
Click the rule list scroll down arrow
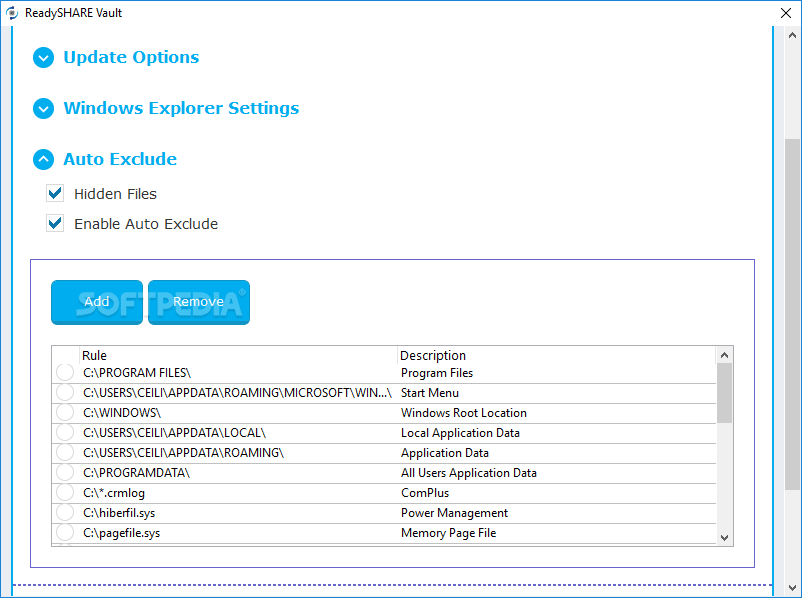[724, 538]
